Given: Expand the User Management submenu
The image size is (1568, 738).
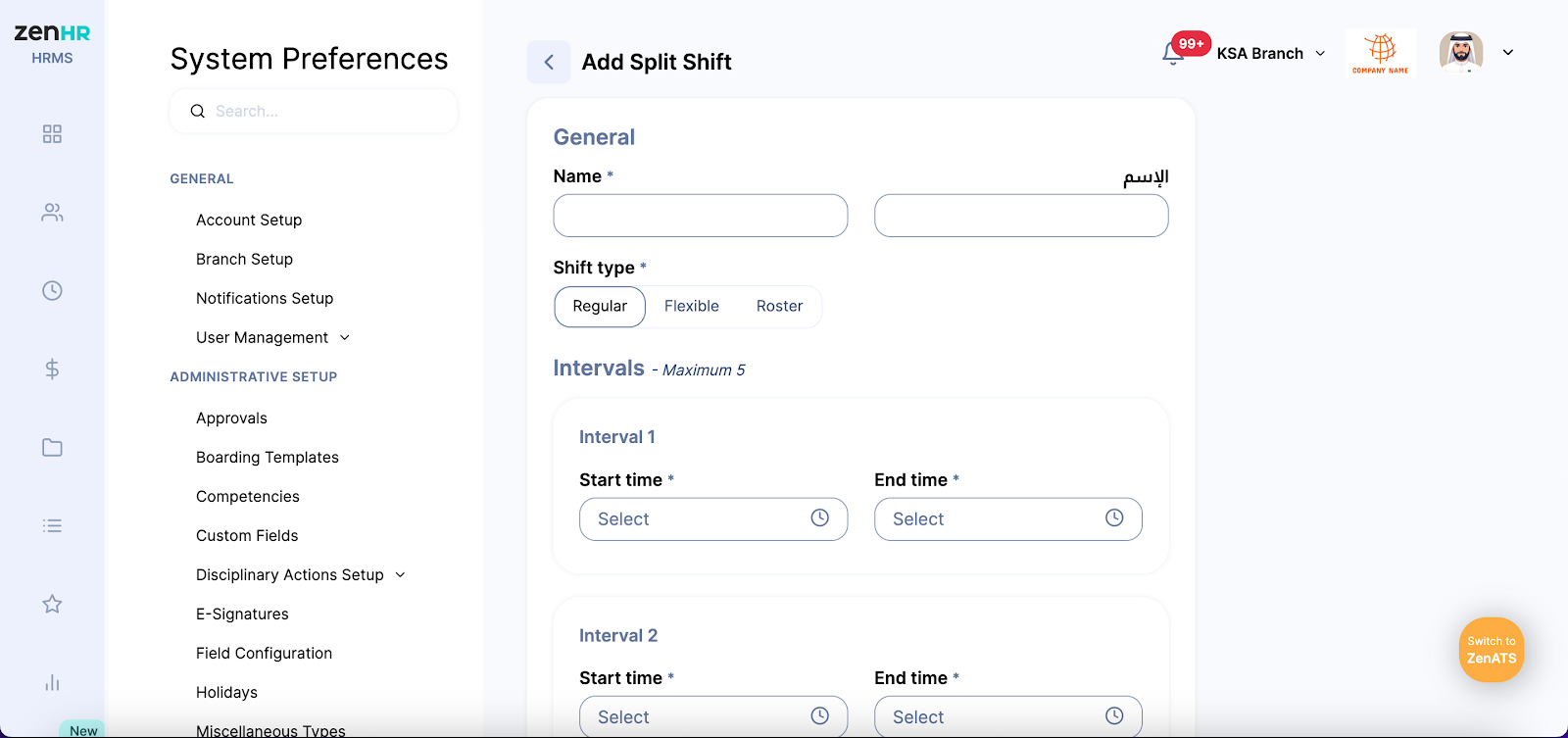Looking at the screenshot, I should [x=272, y=338].
